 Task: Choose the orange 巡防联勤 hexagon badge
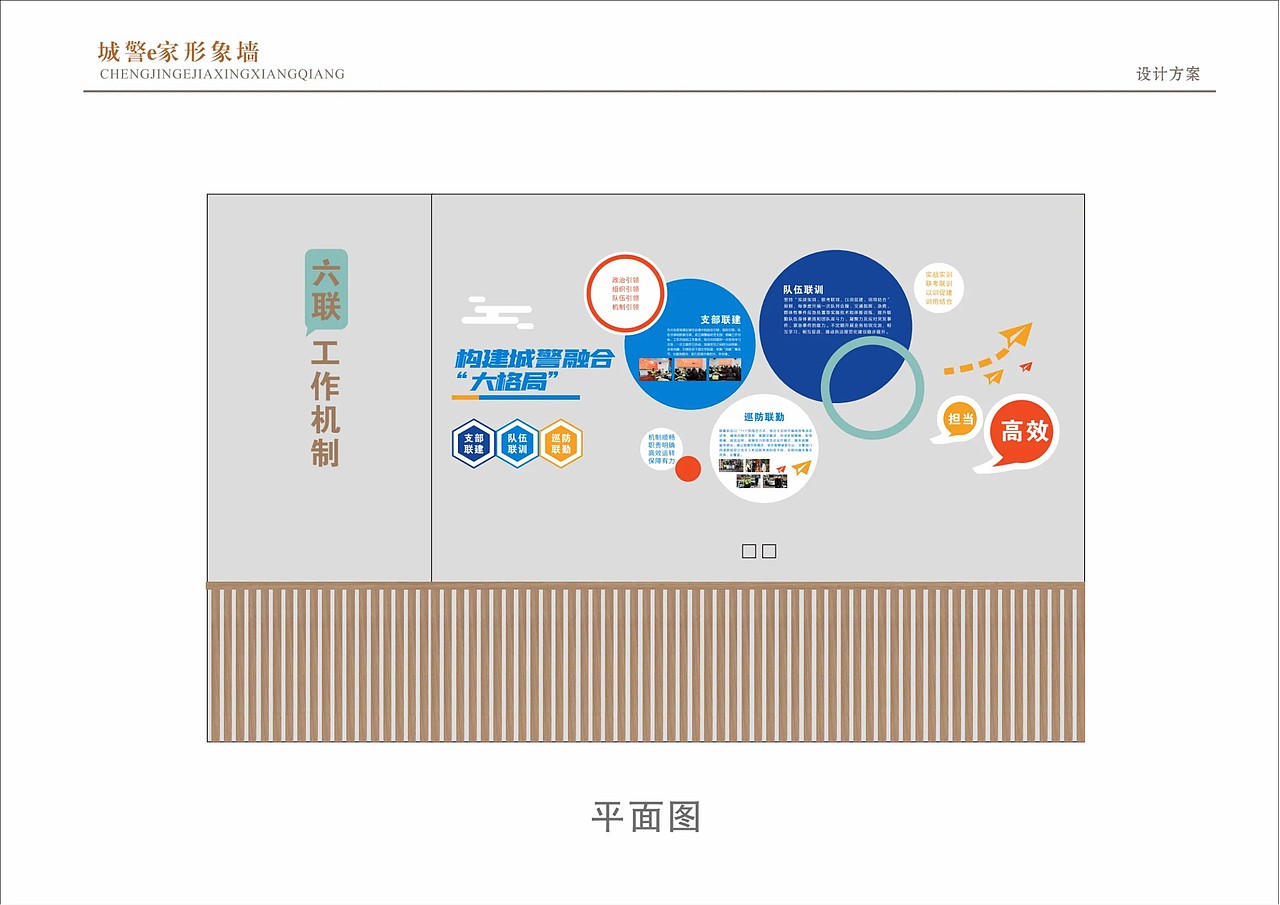coord(561,443)
